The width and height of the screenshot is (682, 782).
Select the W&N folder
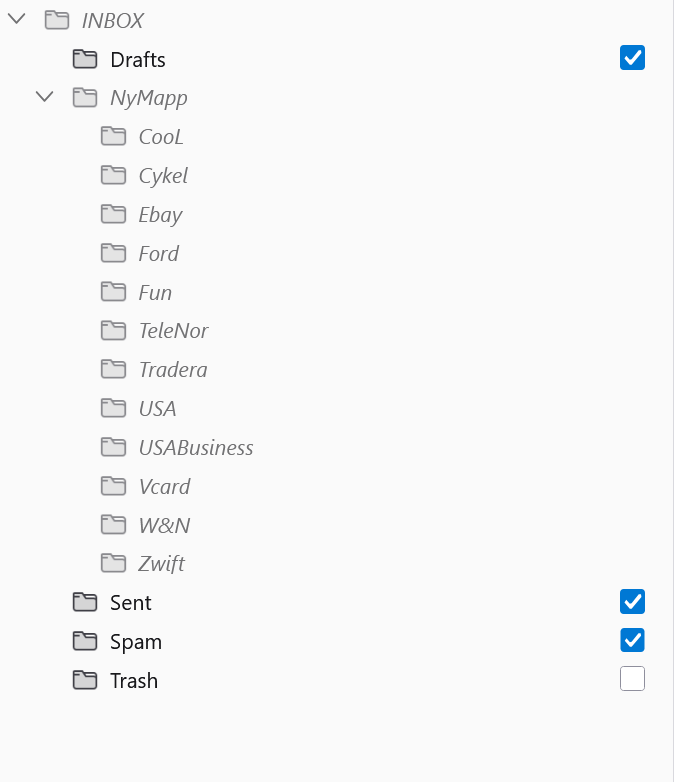coord(164,525)
